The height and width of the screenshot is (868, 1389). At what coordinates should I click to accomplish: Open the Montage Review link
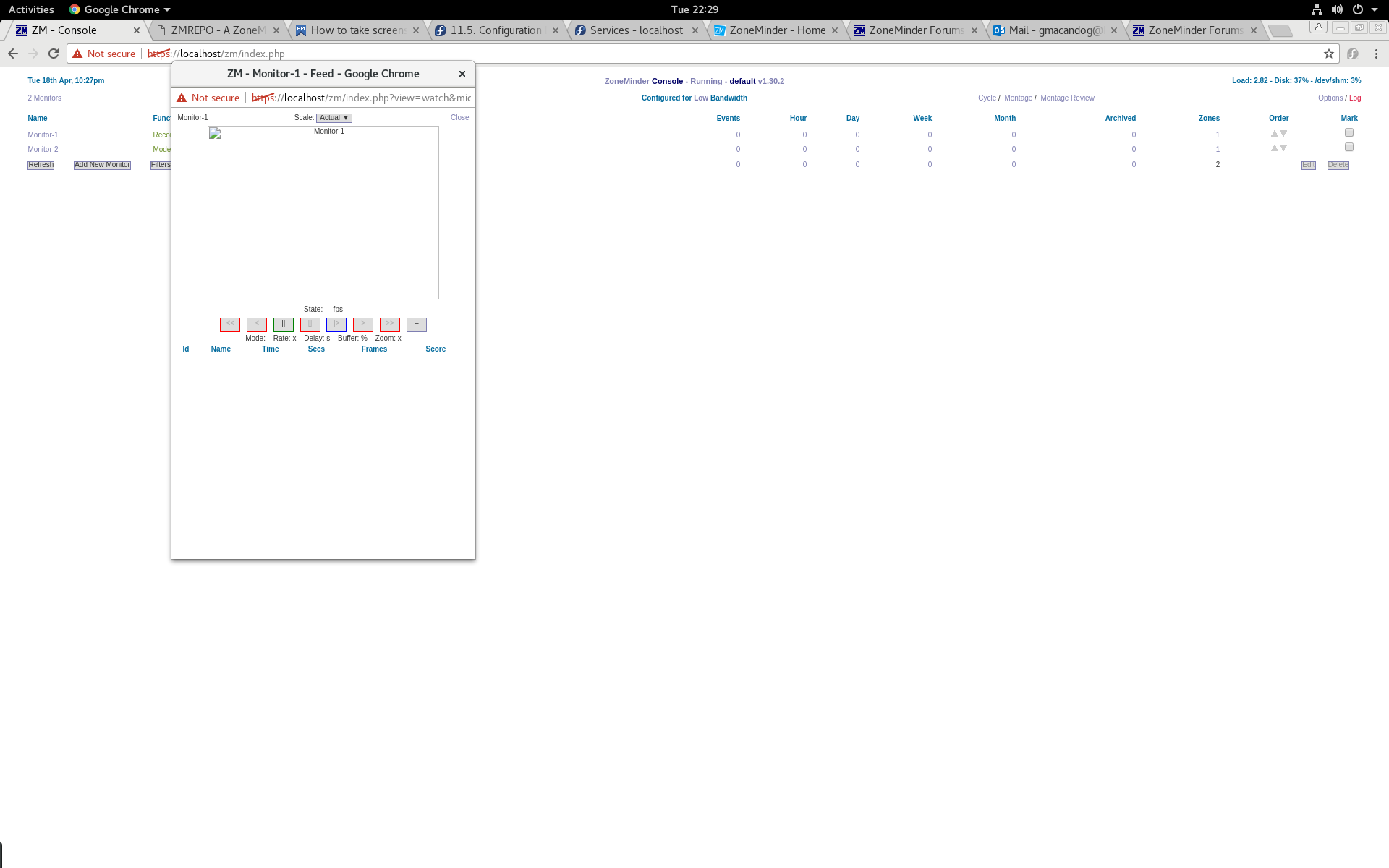[x=1067, y=98]
